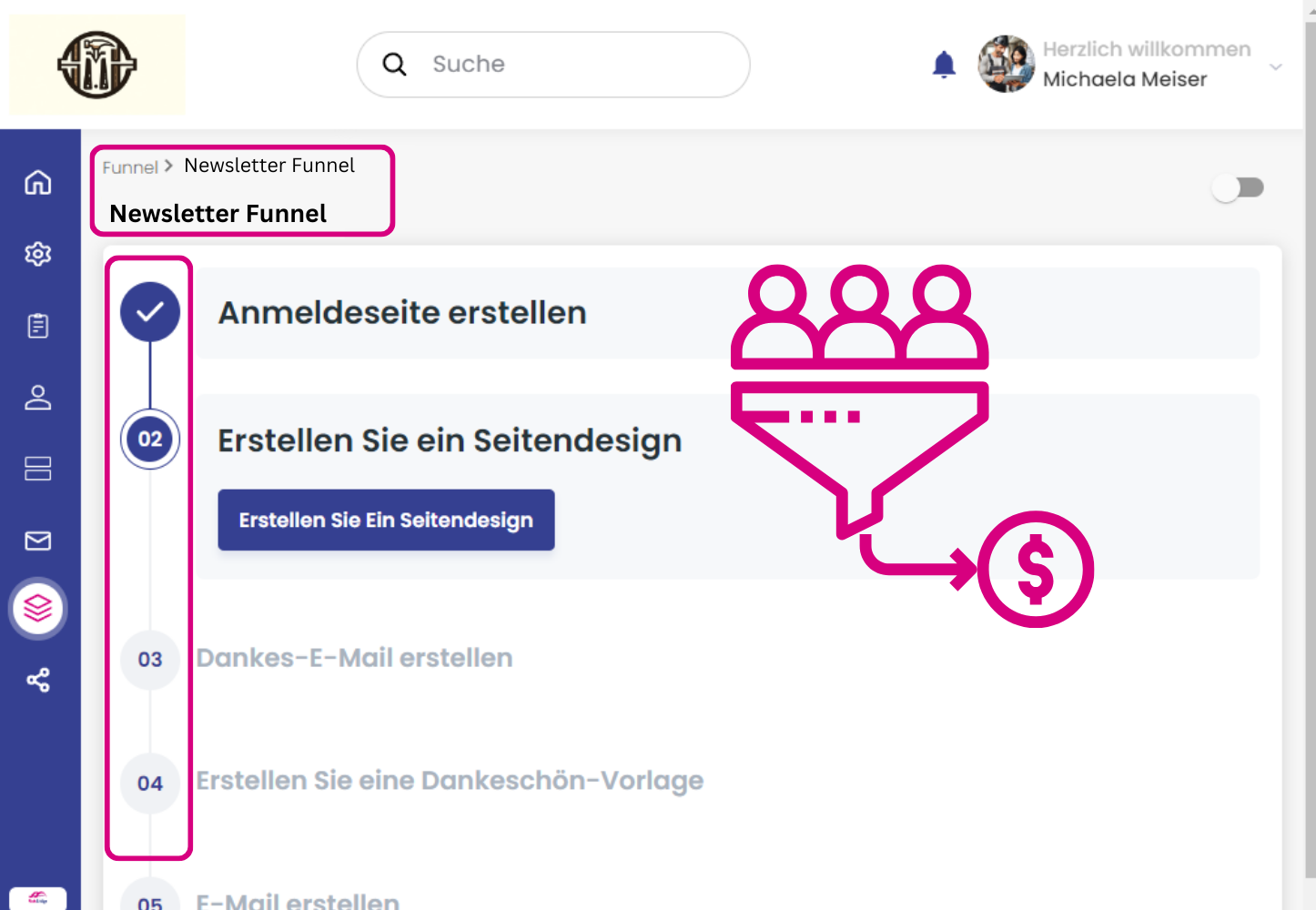Image resolution: width=1316 pixels, height=910 pixels.
Task: Open the home icon in sidebar
Action: click(38, 182)
